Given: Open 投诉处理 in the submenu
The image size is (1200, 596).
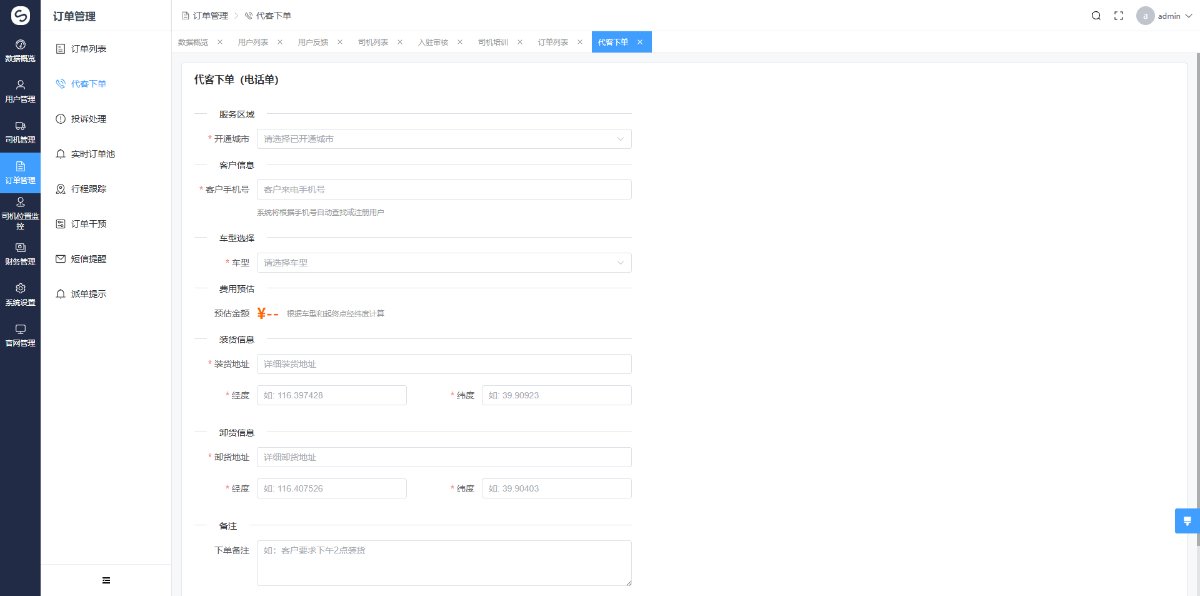Looking at the screenshot, I should [x=106, y=119].
